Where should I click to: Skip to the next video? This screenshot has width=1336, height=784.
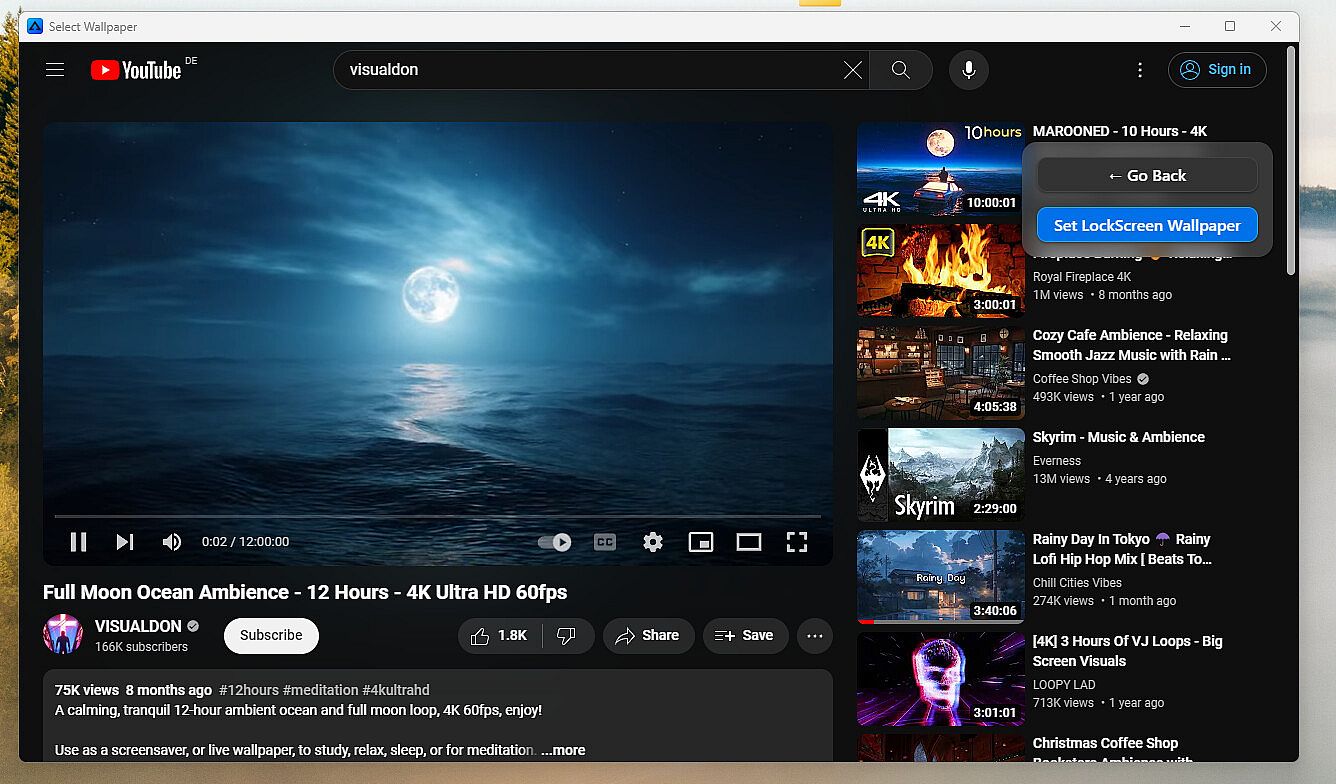click(x=125, y=542)
